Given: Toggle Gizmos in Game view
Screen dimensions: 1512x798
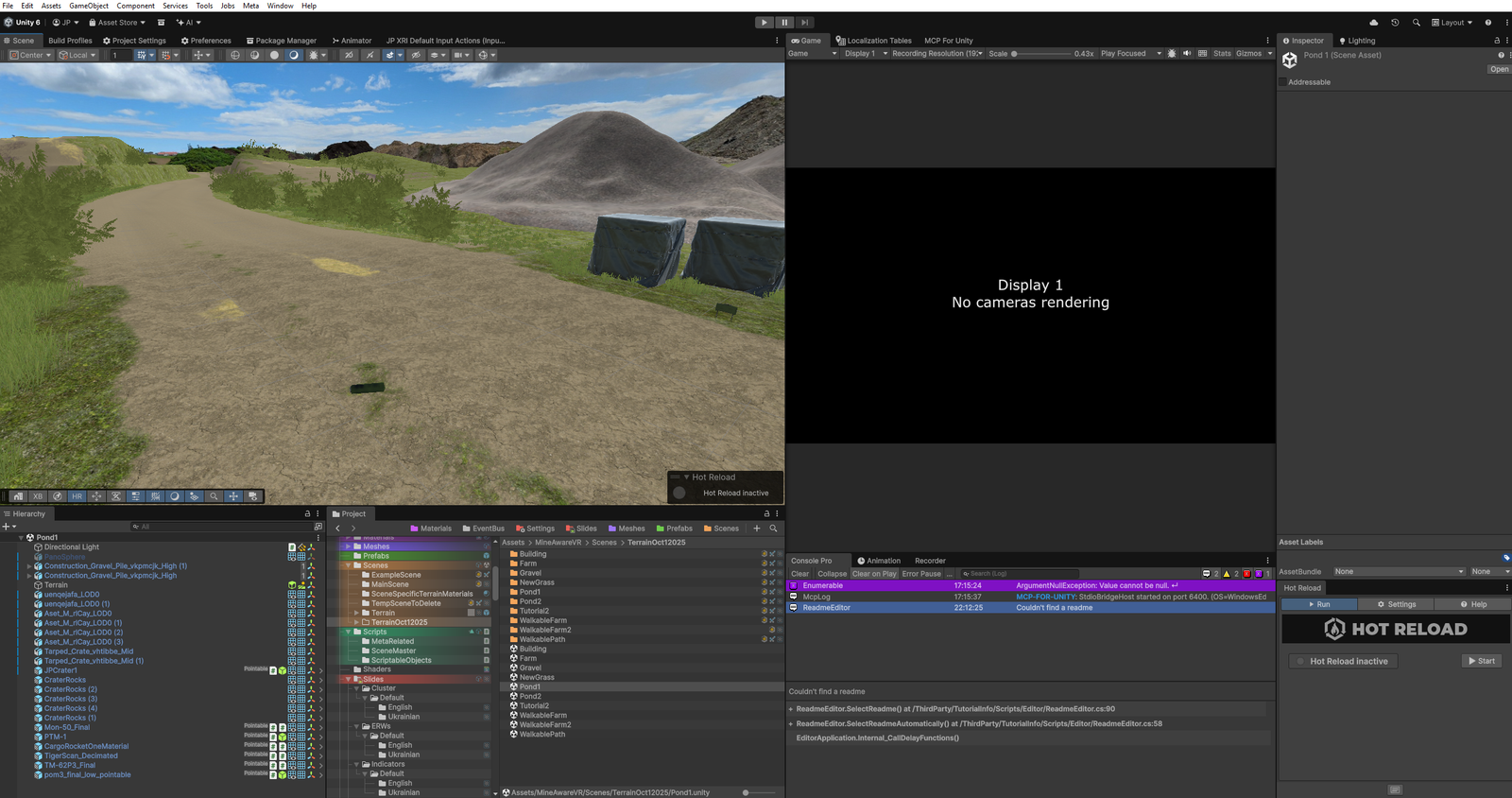Looking at the screenshot, I should [1248, 54].
